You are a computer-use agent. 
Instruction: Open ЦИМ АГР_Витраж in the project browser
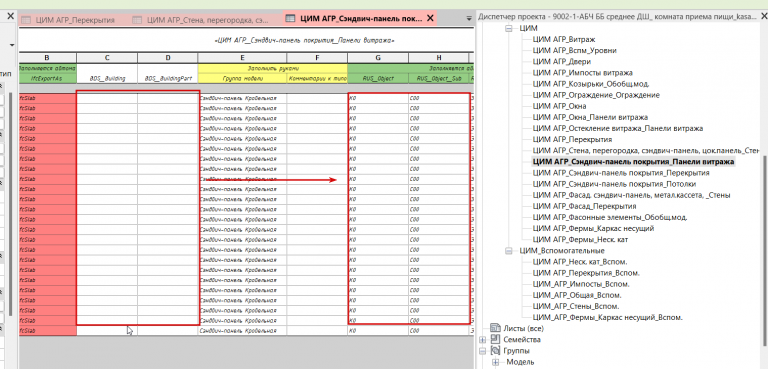(564, 39)
